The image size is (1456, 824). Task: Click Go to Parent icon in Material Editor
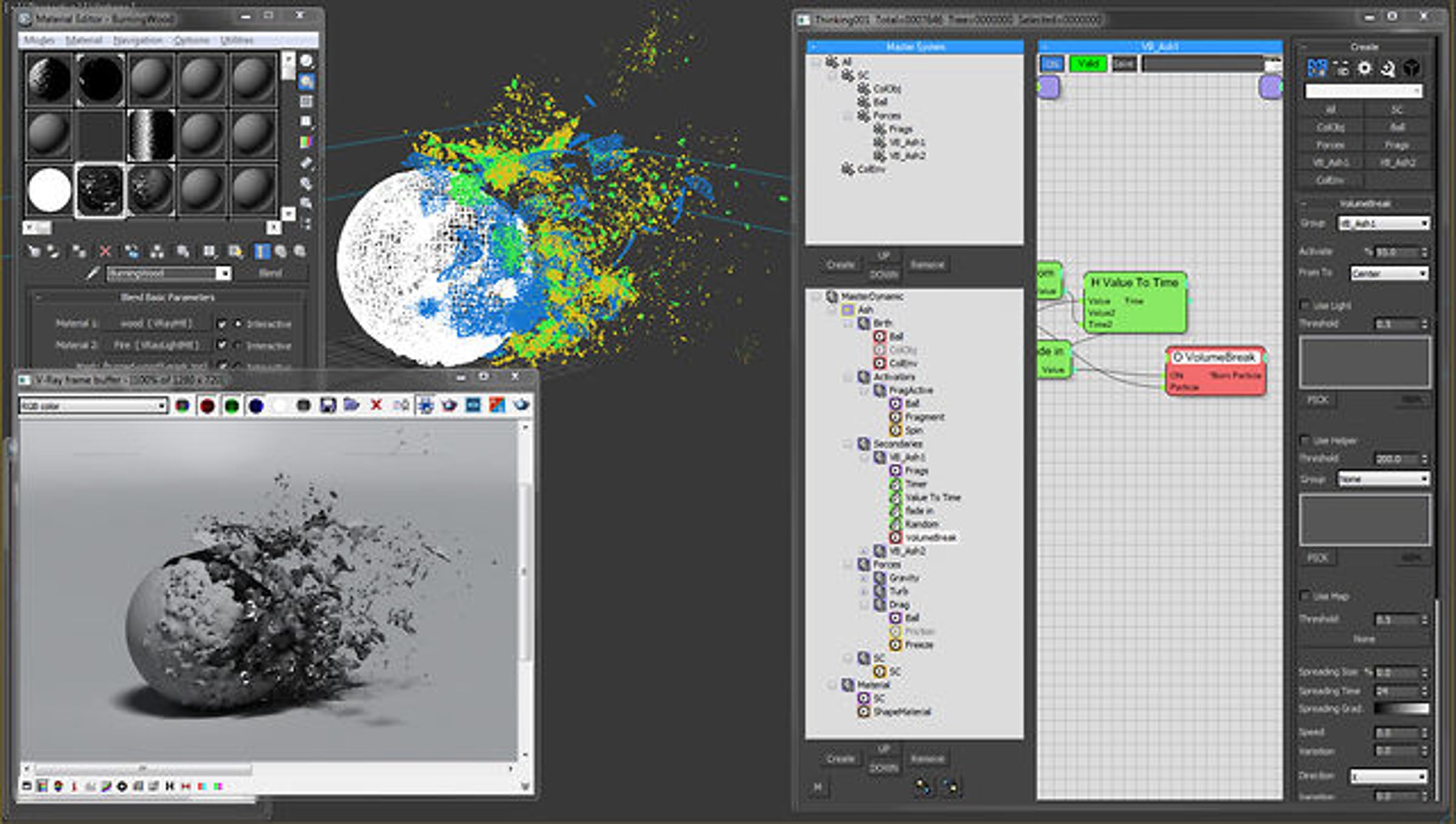click(281, 251)
